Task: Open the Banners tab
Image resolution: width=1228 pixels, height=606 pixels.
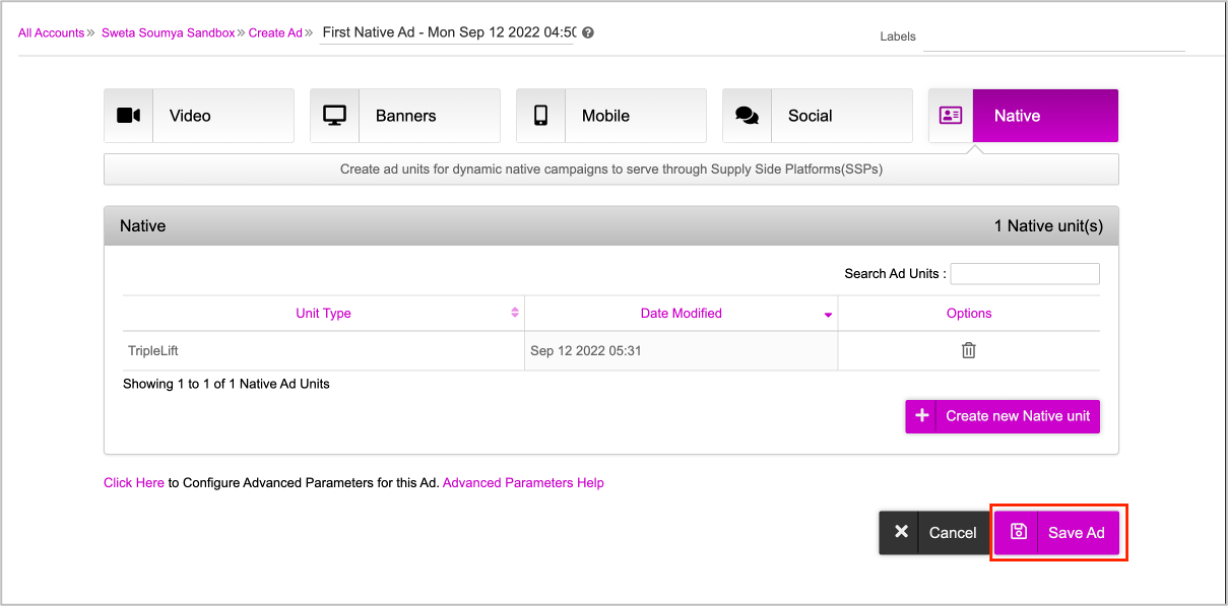Action: point(405,116)
